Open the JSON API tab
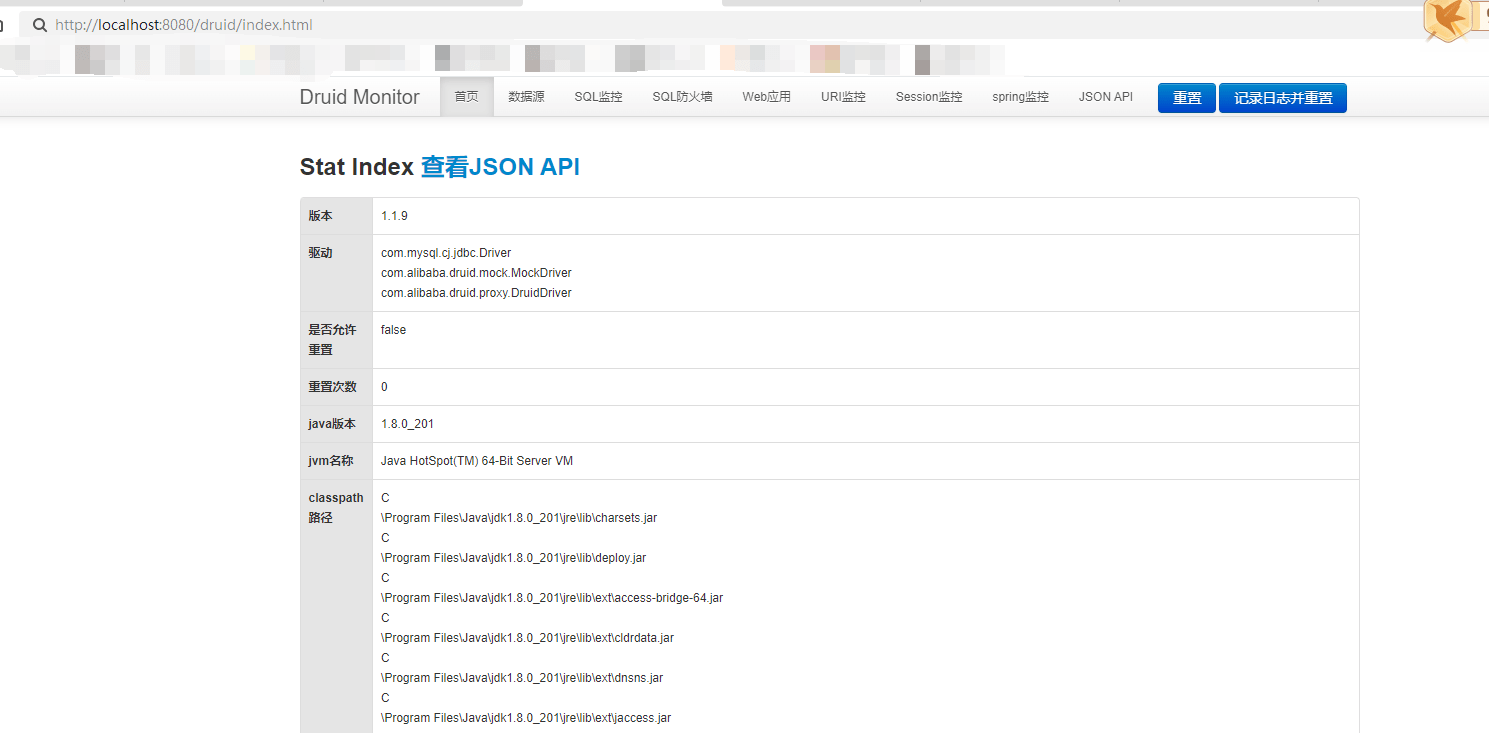The height and width of the screenshot is (733, 1489). [x=1105, y=97]
